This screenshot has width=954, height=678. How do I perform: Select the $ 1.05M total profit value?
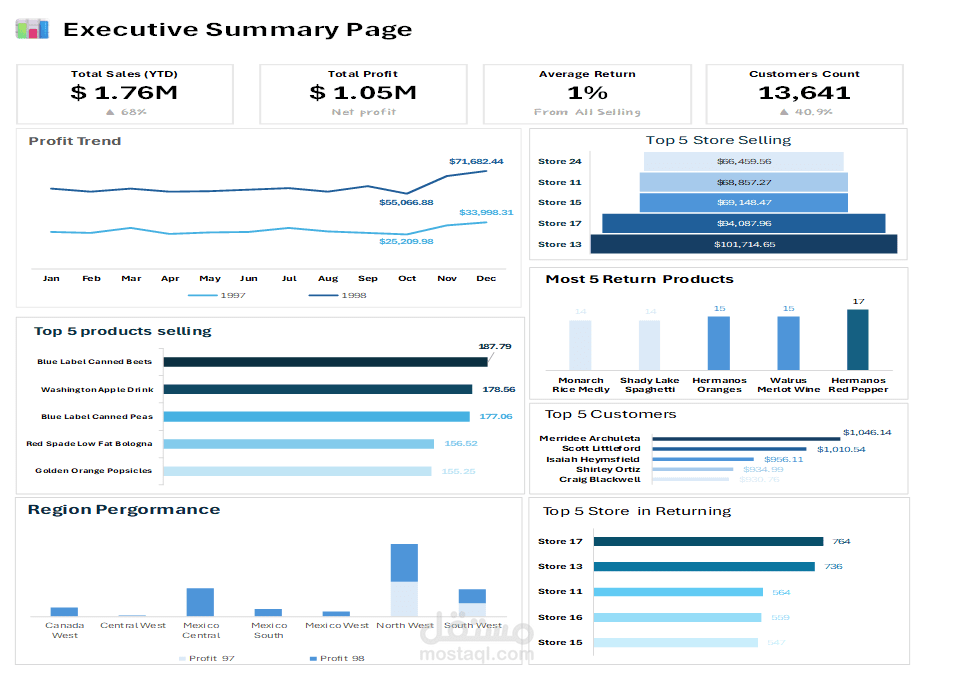363,93
